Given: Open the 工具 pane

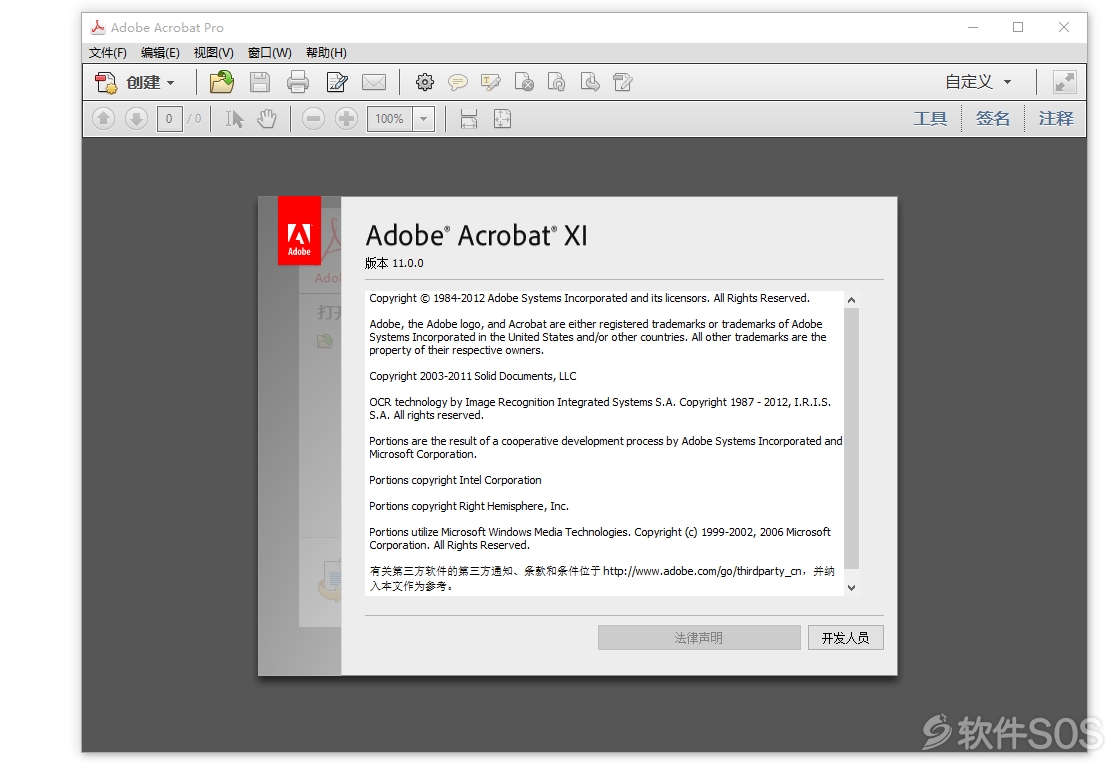Looking at the screenshot, I should tap(930, 119).
